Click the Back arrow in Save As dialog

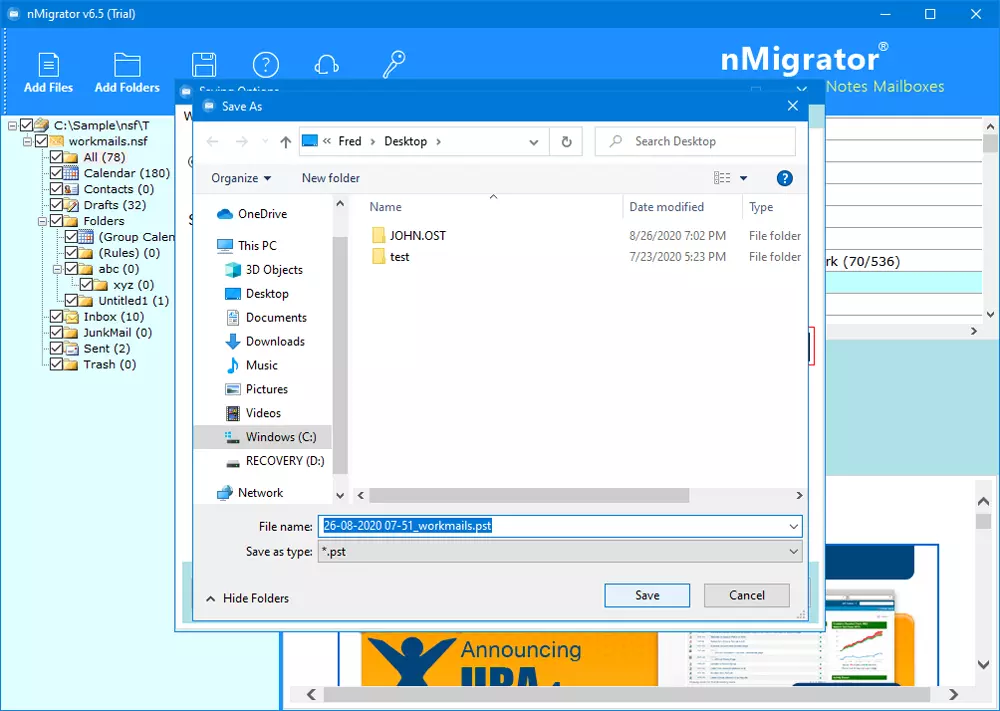212,142
